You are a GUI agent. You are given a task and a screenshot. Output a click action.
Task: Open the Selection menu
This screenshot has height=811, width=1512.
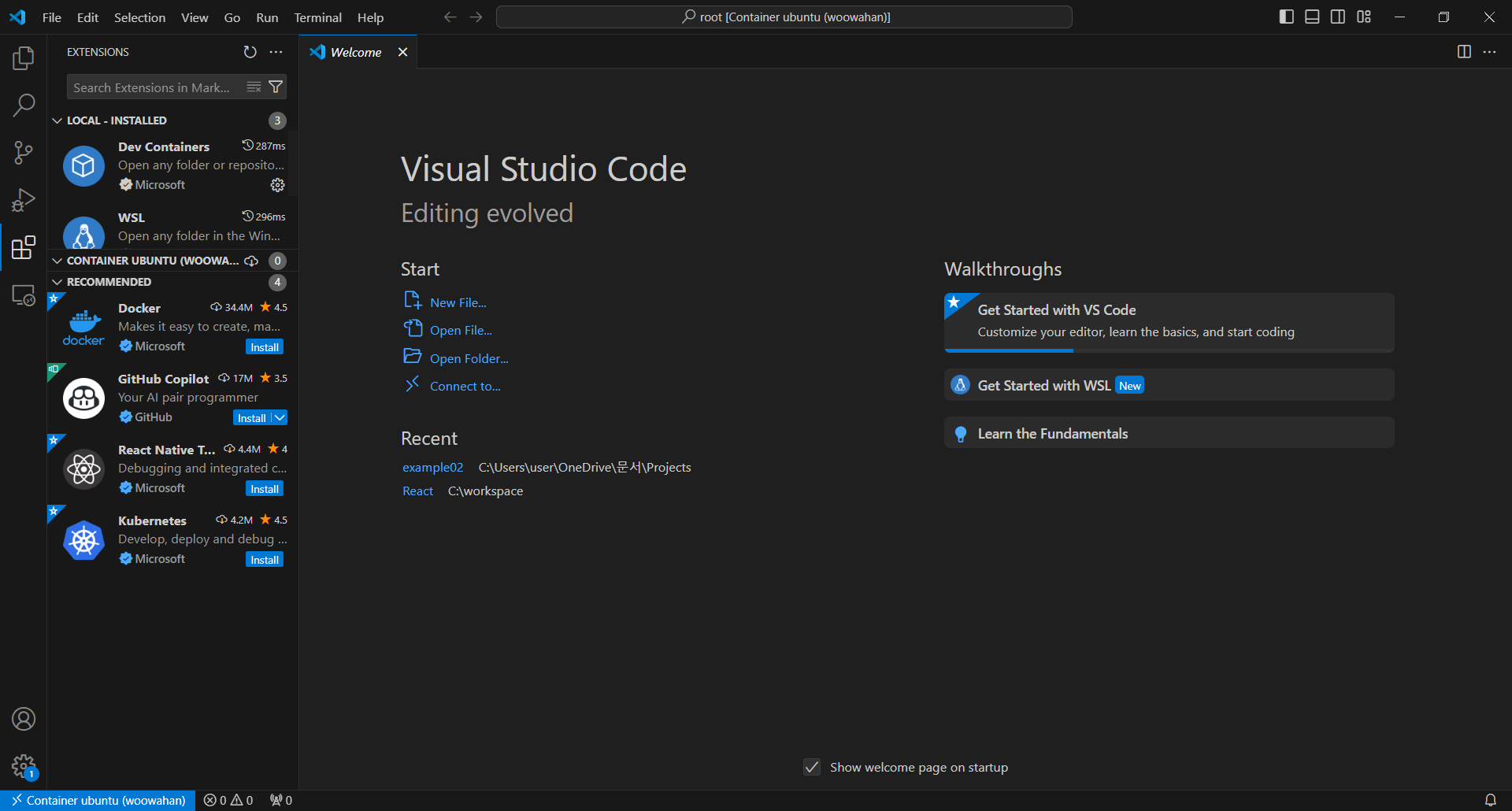coord(139,17)
